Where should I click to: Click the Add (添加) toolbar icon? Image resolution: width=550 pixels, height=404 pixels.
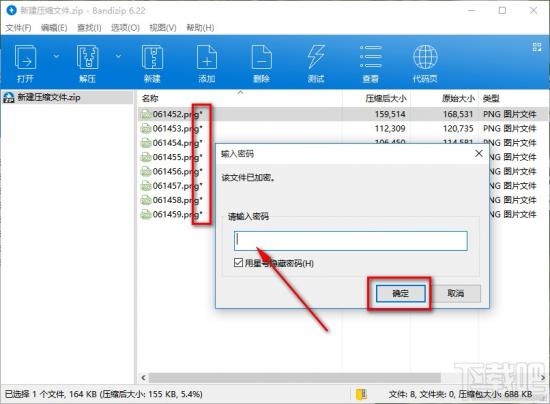tap(207, 57)
